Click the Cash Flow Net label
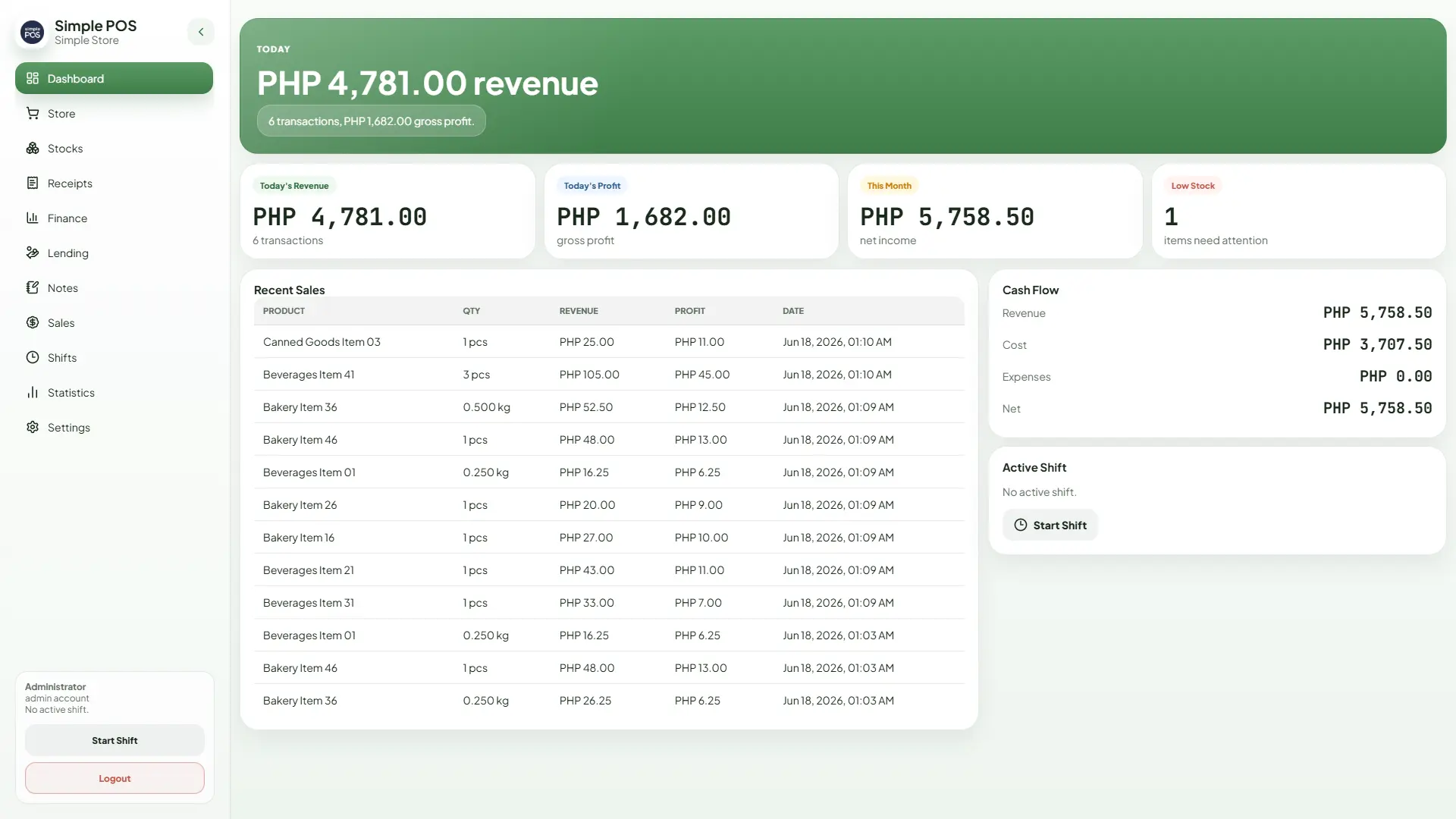 tap(1011, 409)
